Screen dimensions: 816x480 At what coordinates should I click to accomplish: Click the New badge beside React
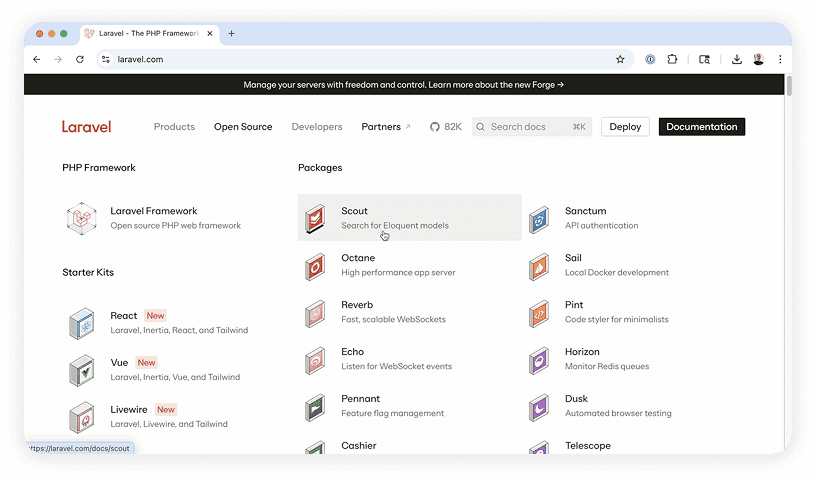tap(155, 315)
